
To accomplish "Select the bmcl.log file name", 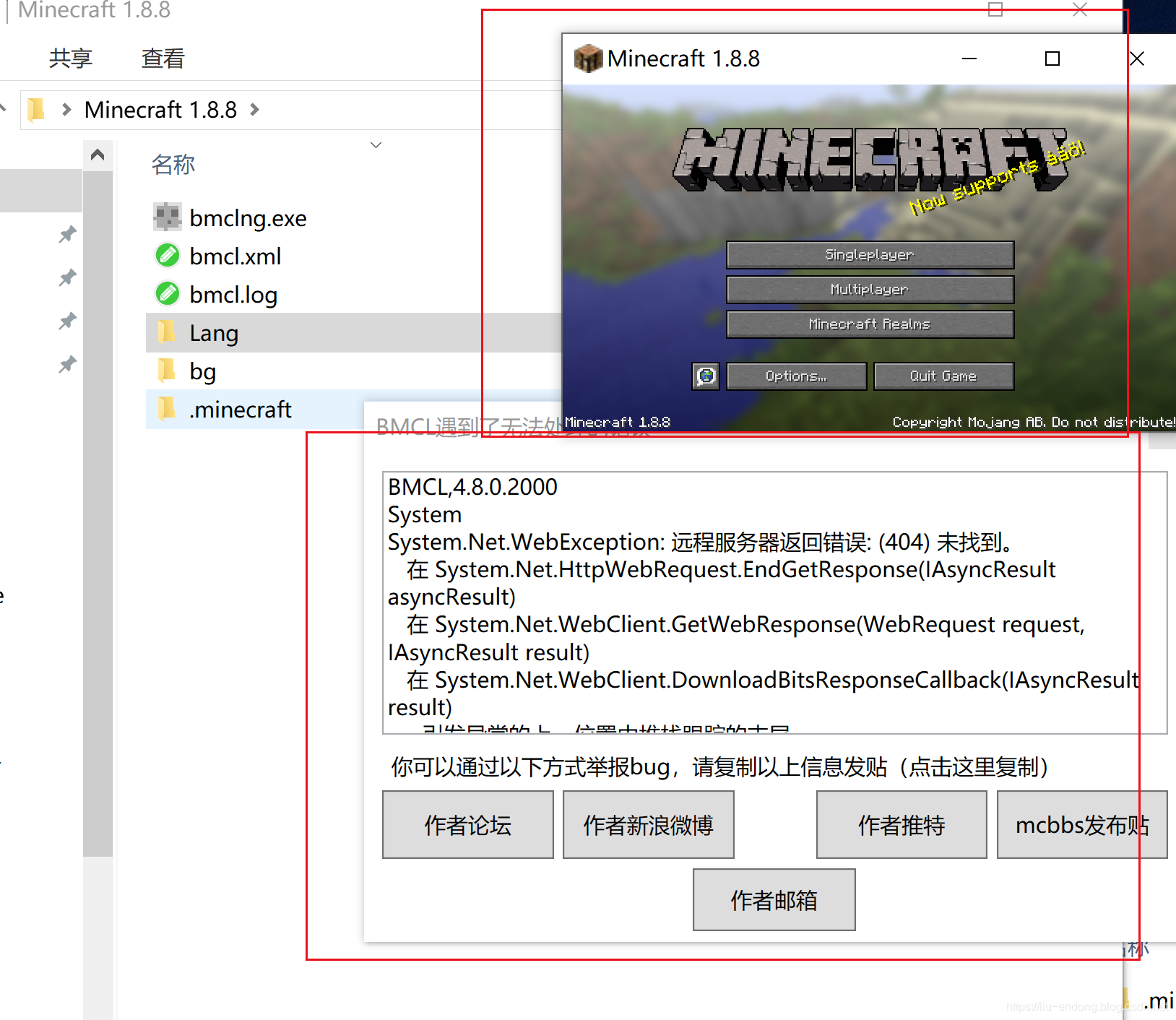I will [233, 295].
